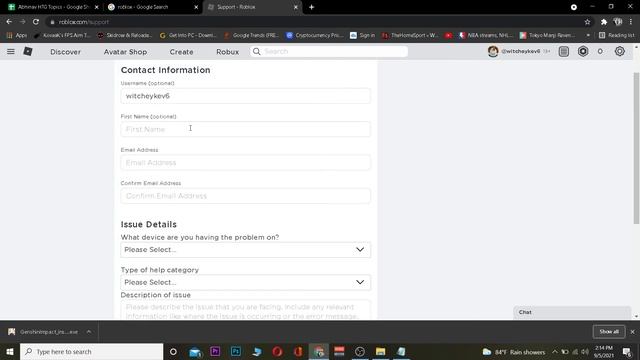Close the roblox - Google Search tab
Image resolution: width=640 pixels, height=360 pixels.
pos(196,7)
